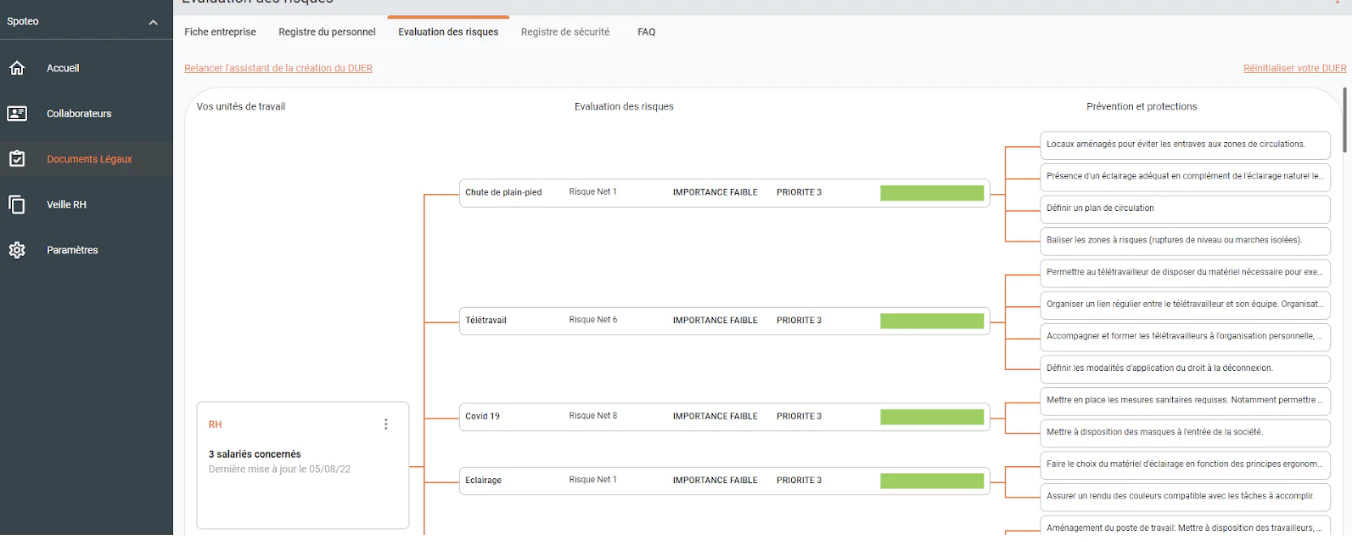Click the Documents Légaux clipboard icon
The height and width of the screenshot is (542, 1352).
pyautogui.click(x=17, y=159)
